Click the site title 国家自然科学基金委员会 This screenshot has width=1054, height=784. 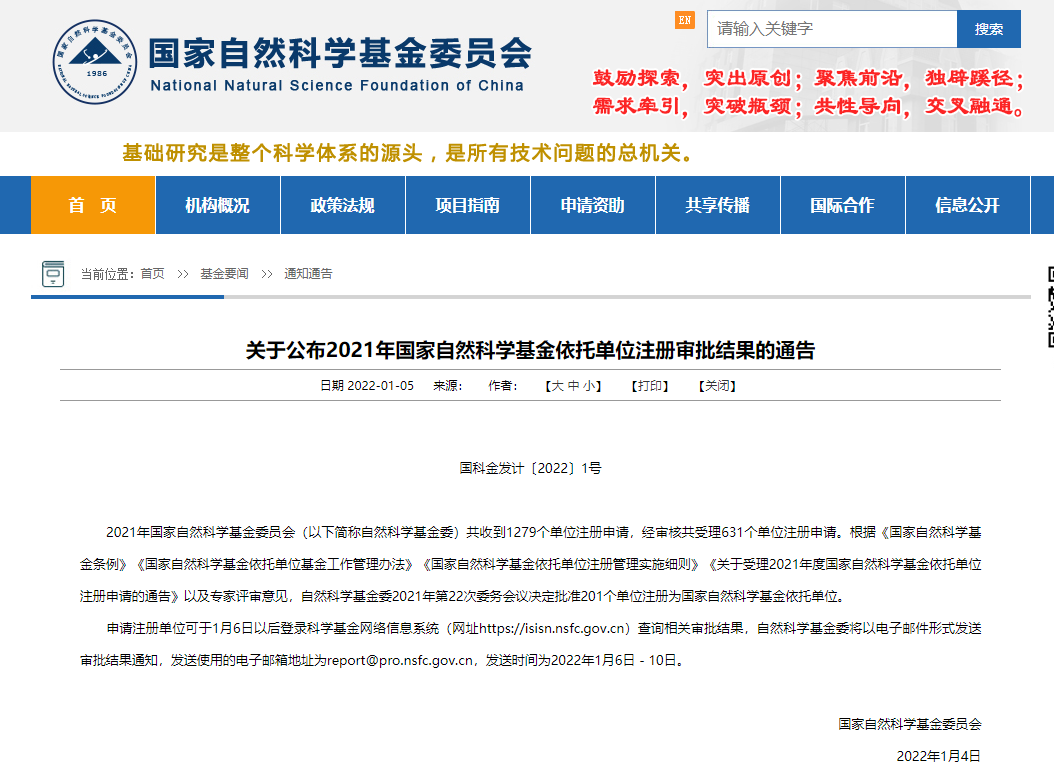pyautogui.click(x=340, y=53)
